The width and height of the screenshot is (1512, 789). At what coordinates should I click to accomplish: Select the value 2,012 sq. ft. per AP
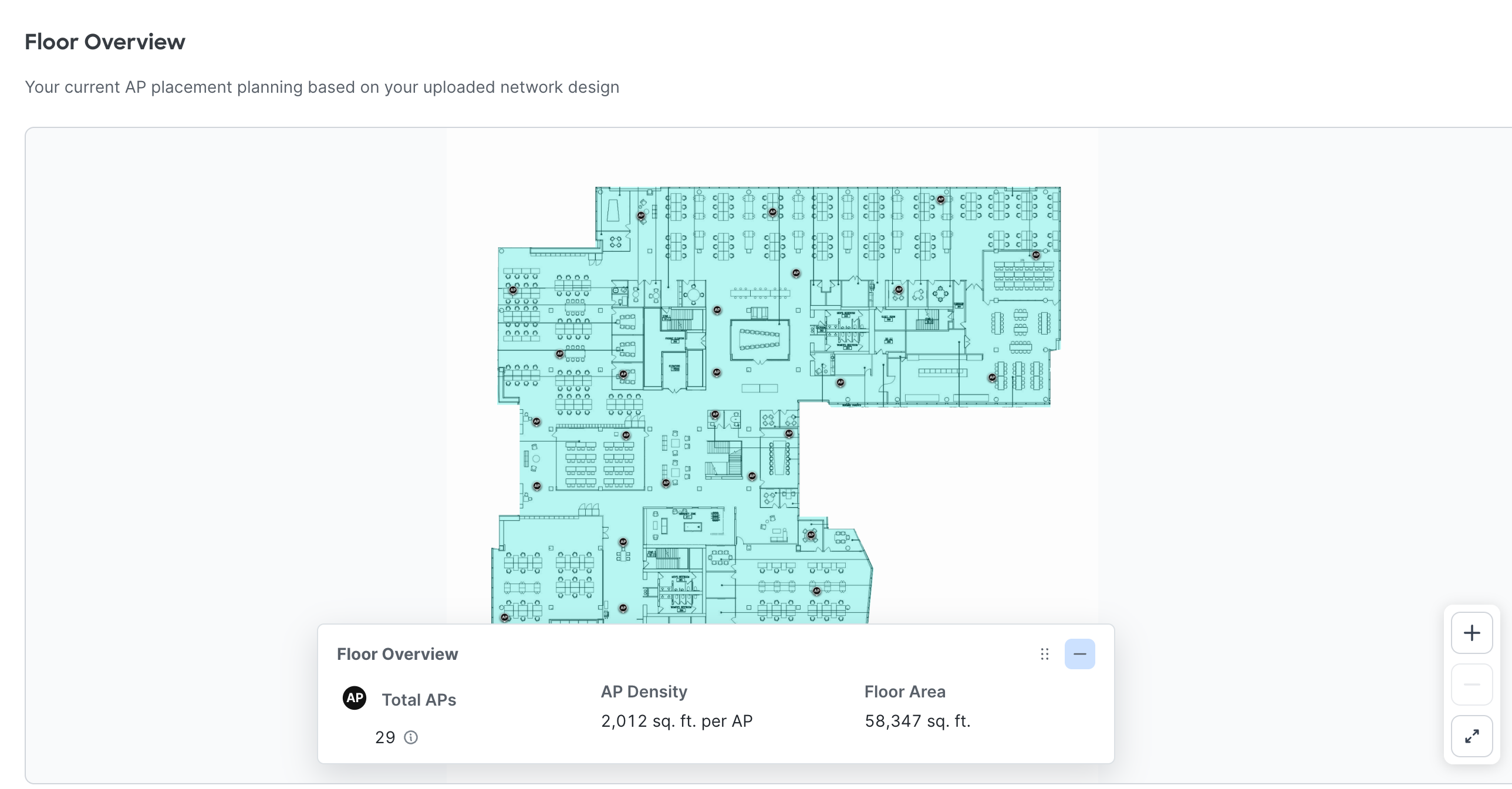tap(677, 721)
